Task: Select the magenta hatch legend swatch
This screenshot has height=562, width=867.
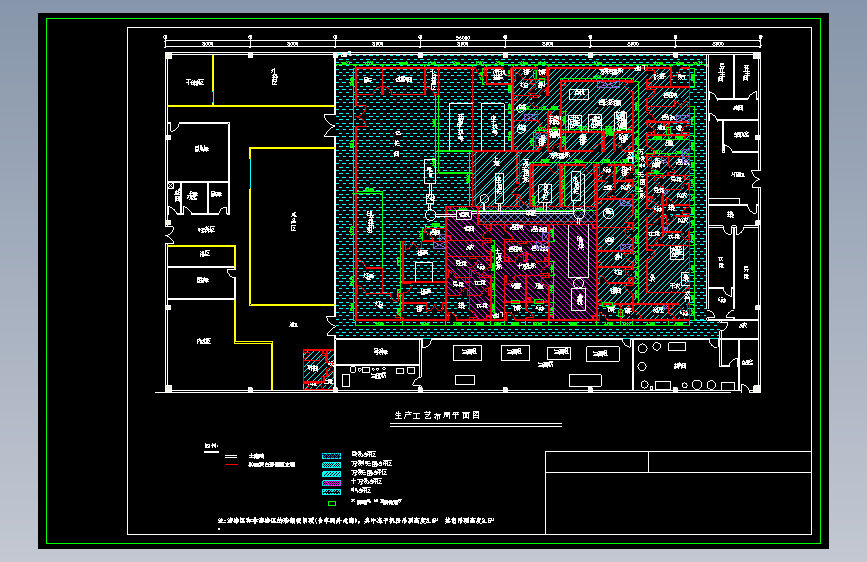Action: 331,482
